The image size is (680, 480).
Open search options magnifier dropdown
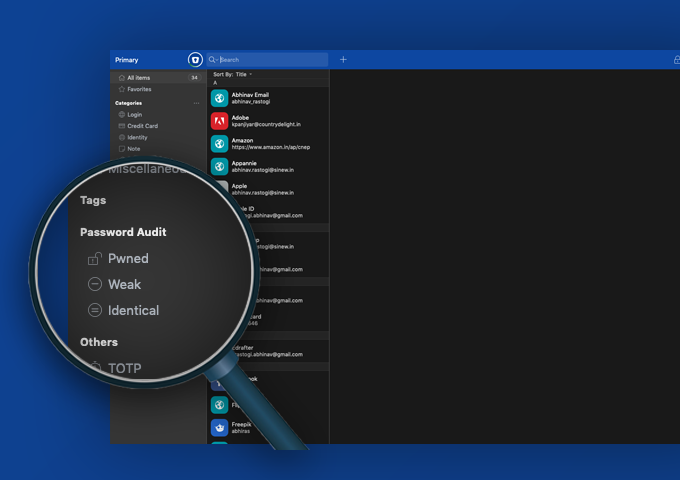pyautogui.click(x=213, y=60)
